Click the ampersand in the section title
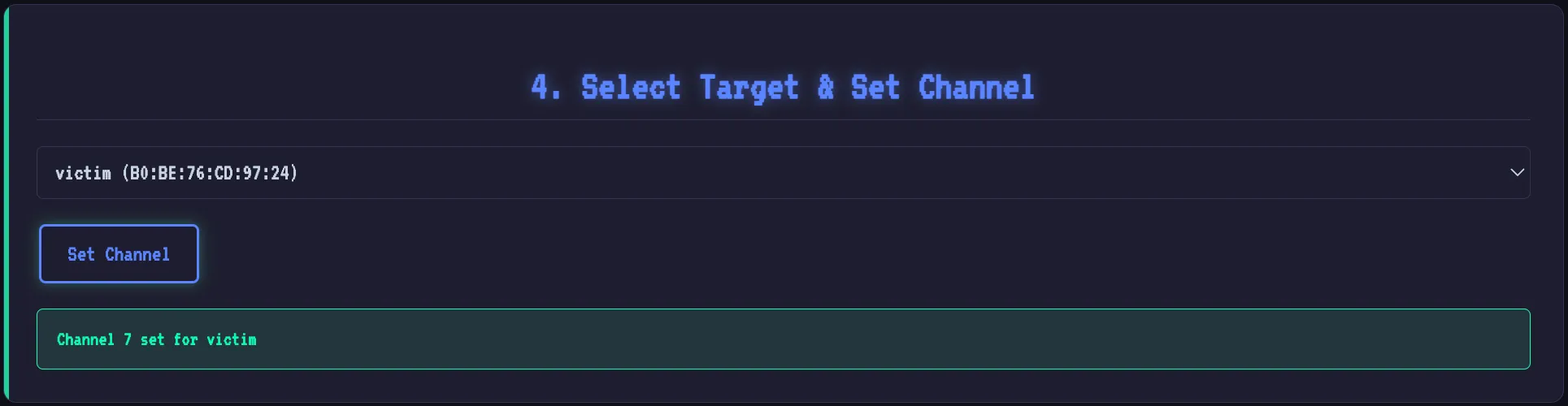The height and width of the screenshot is (406, 1568). [x=825, y=87]
